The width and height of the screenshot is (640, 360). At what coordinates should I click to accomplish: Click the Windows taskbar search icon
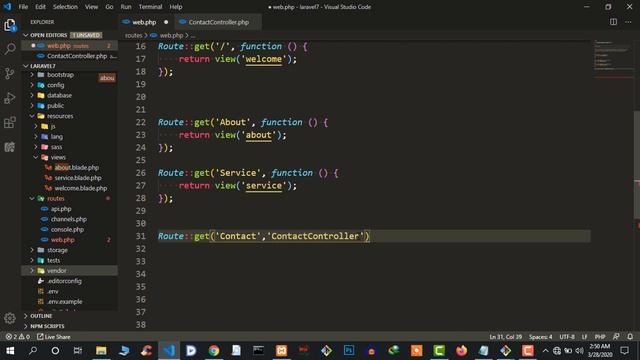click(x=33, y=351)
